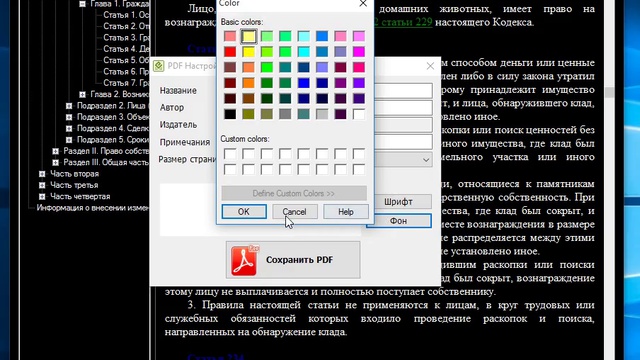Viewport: 640px width, 360px height.
Task: Expand Раздел II. Право собственности
Action: [56, 151]
